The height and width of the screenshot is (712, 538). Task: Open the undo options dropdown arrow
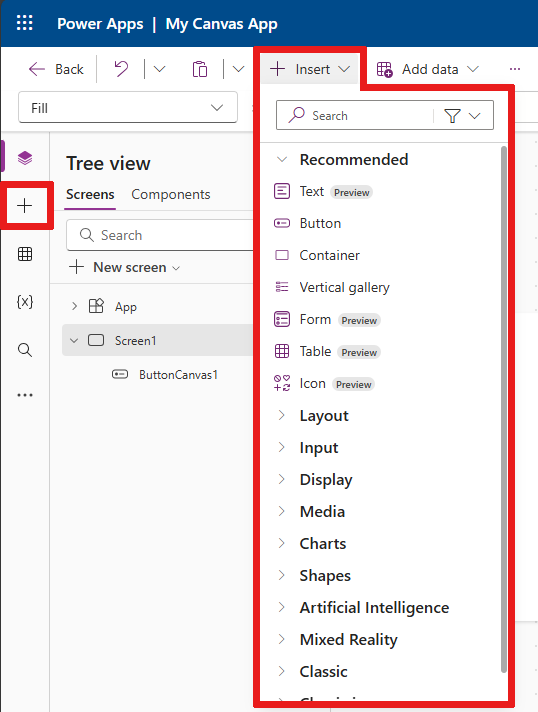pyautogui.click(x=159, y=69)
